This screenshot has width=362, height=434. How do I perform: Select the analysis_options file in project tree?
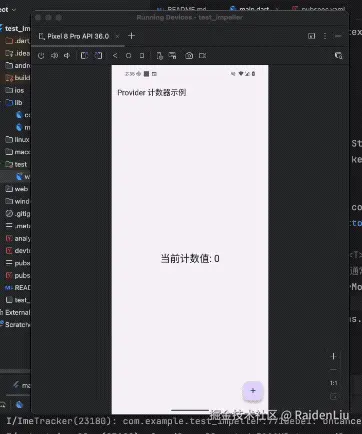click(18, 238)
